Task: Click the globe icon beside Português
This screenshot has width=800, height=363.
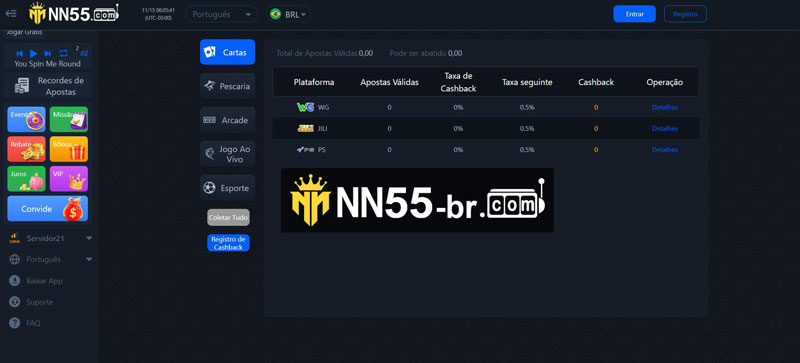Action: pyautogui.click(x=15, y=259)
